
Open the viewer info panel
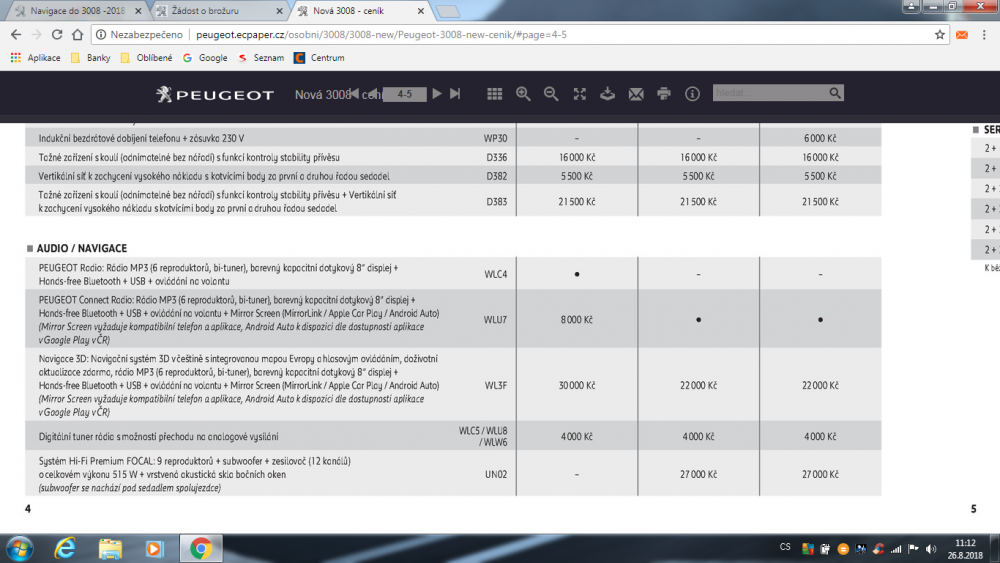[692, 94]
